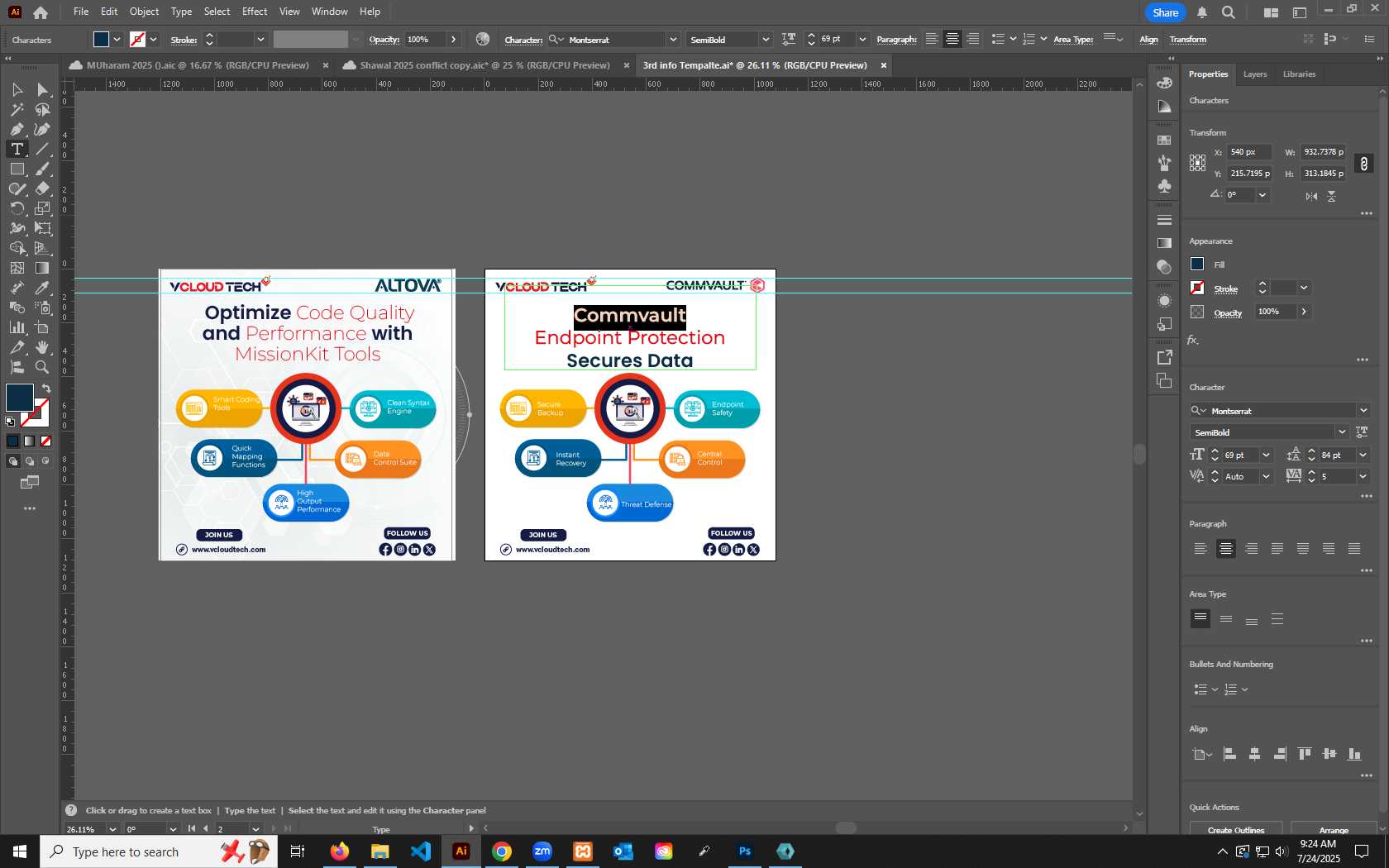Click the X position input field
Screen dimensions: 1389x868
[x=1248, y=152]
